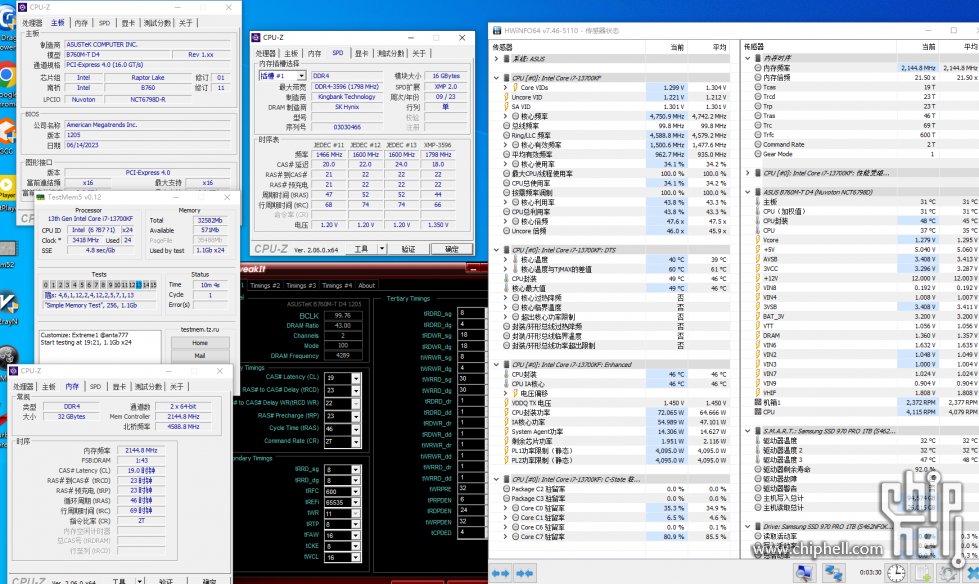Screen dimensions: 979x584
Task: Click the bottom CPU-Z memory window title icon
Action: click(14, 370)
